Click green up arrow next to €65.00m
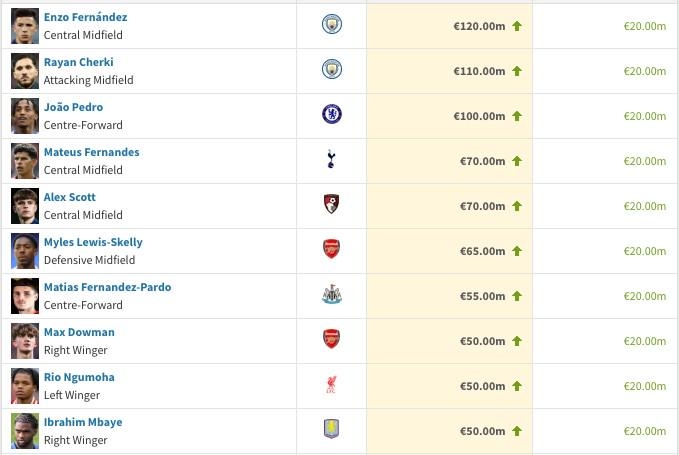The image size is (679, 455). click(x=517, y=251)
